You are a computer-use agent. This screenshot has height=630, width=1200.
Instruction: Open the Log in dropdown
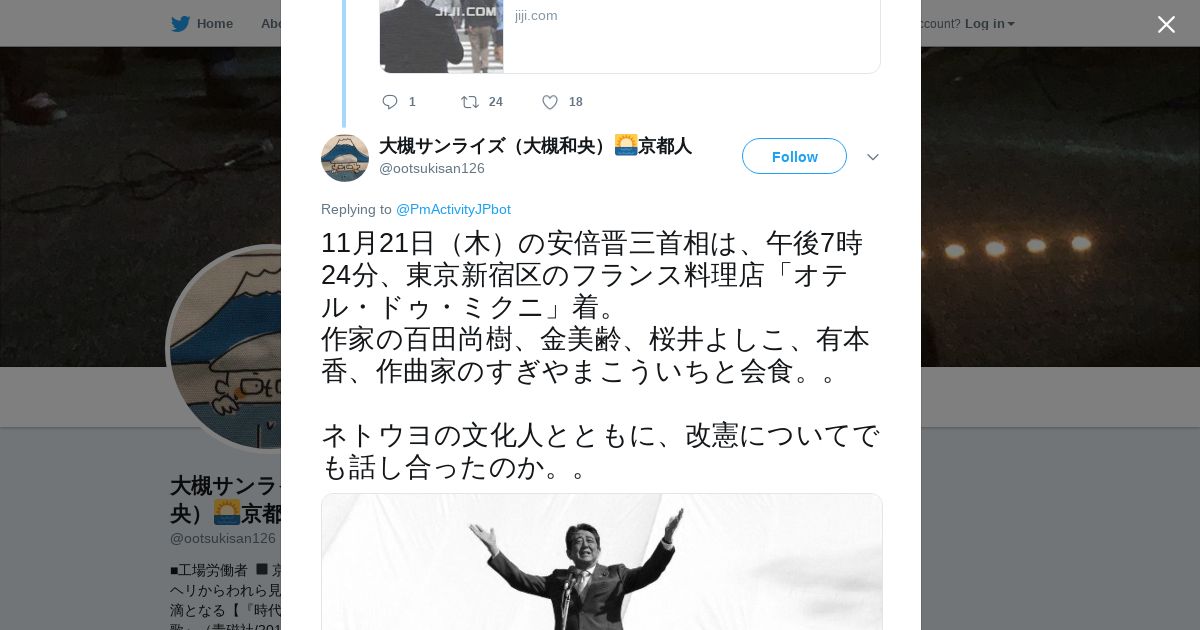tap(989, 23)
